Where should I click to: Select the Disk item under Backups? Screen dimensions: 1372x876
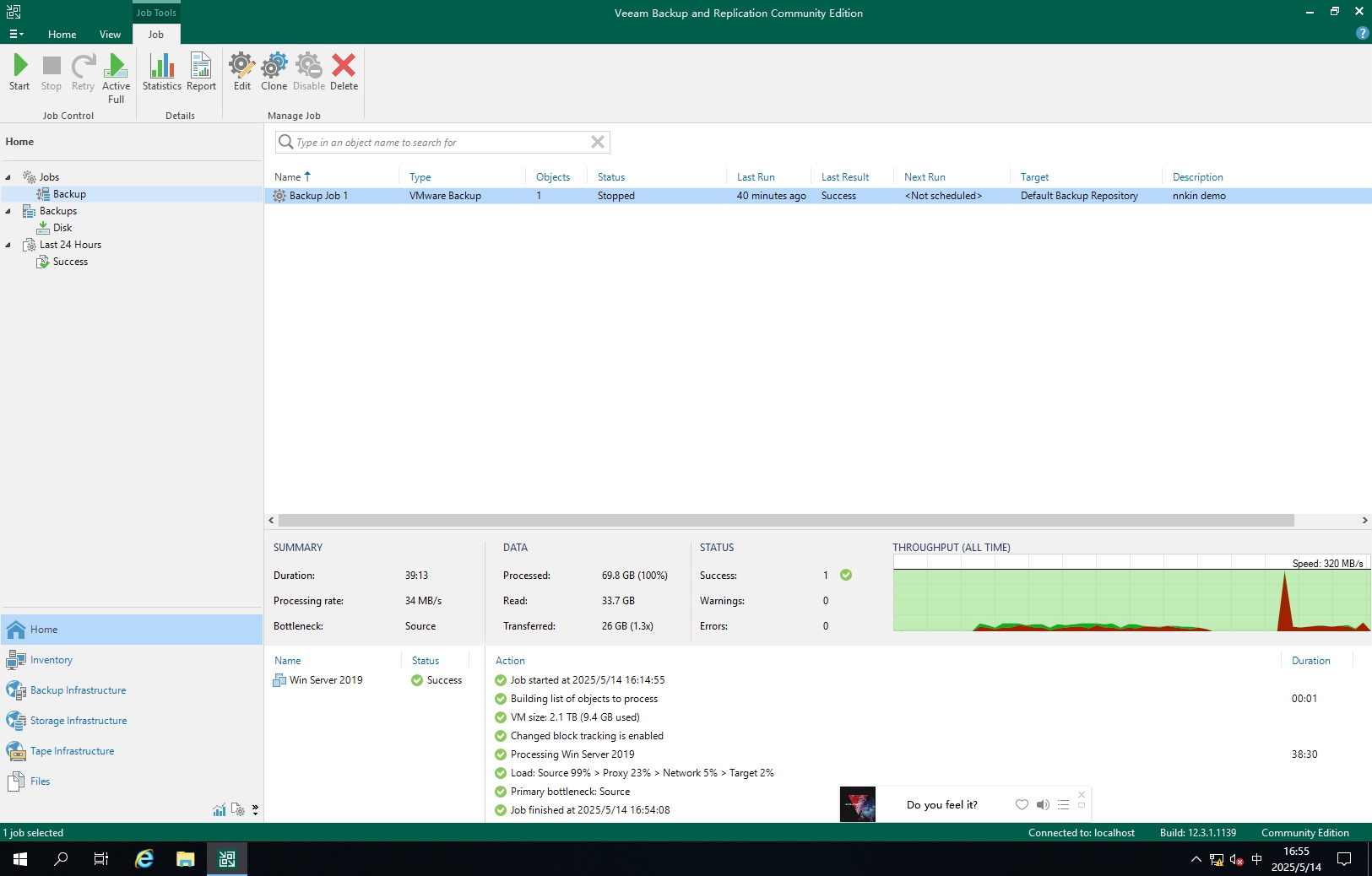click(x=62, y=228)
